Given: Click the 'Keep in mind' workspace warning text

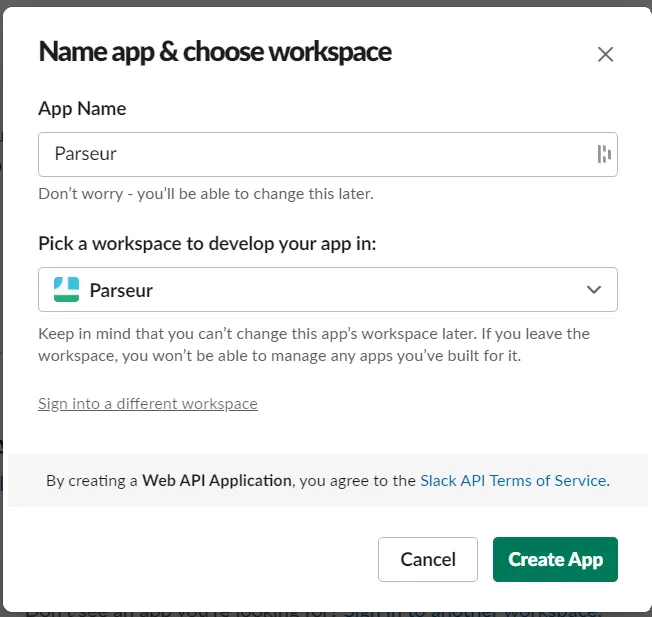Looking at the screenshot, I should [314, 345].
